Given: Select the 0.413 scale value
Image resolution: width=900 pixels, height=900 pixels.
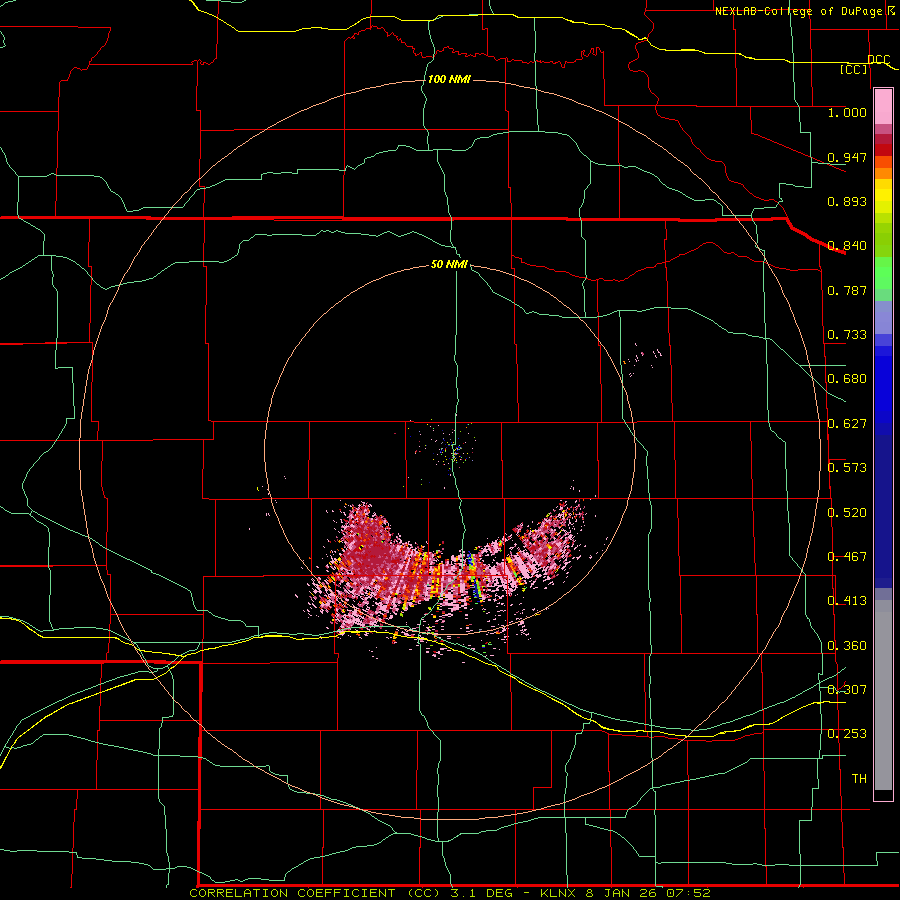Looking at the screenshot, I should click(x=847, y=601).
